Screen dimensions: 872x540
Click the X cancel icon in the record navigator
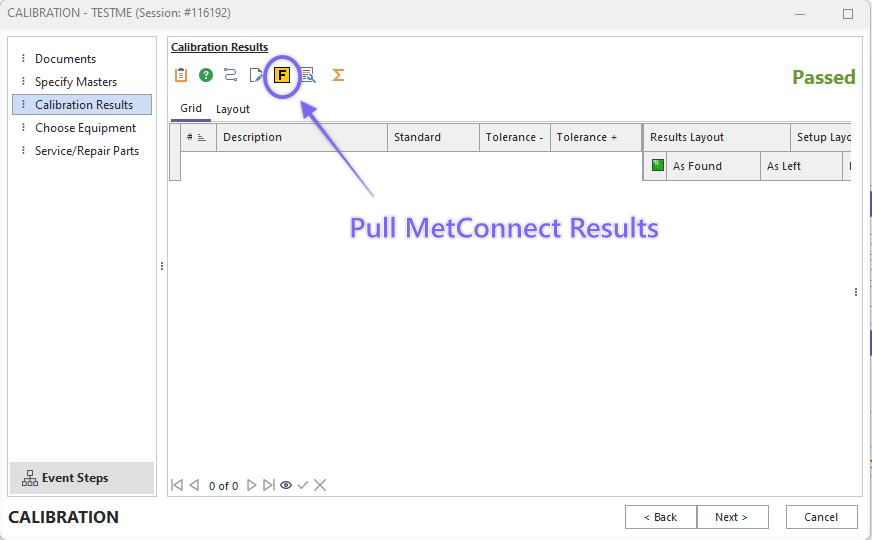(x=320, y=485)
